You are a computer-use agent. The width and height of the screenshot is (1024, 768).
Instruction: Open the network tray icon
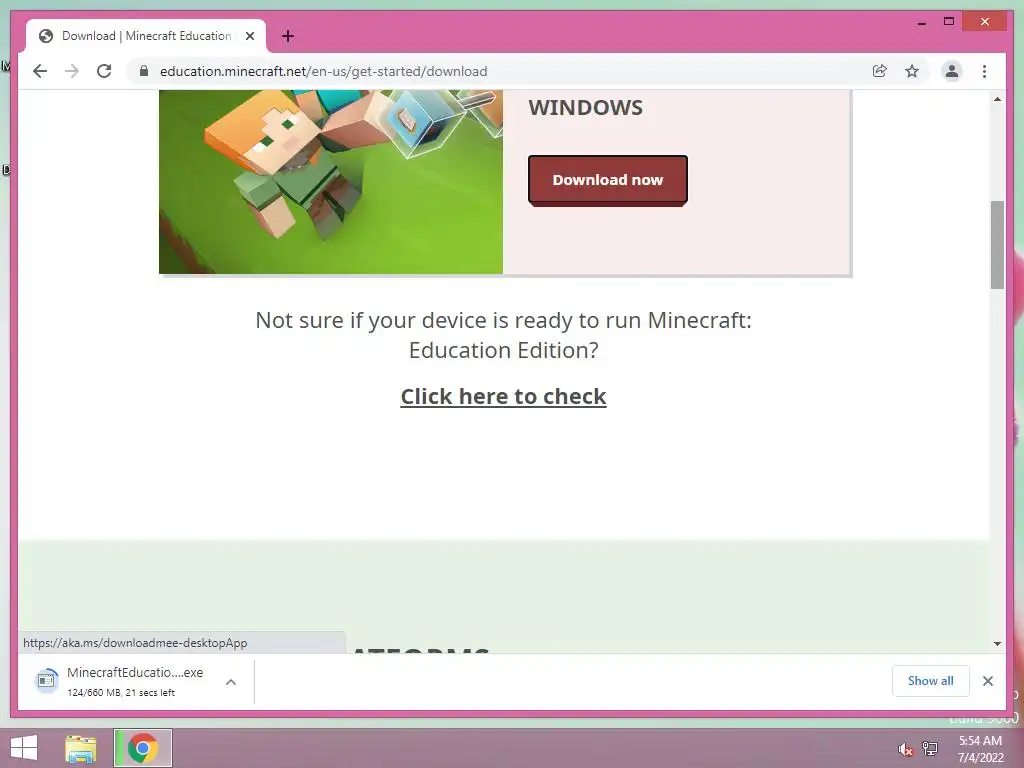click(x=930, y=748)
